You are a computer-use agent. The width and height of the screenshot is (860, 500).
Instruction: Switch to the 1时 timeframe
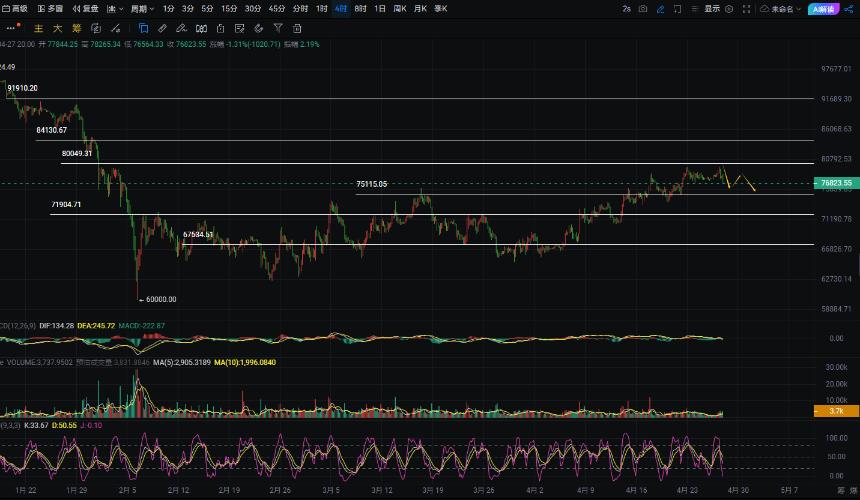322,9
